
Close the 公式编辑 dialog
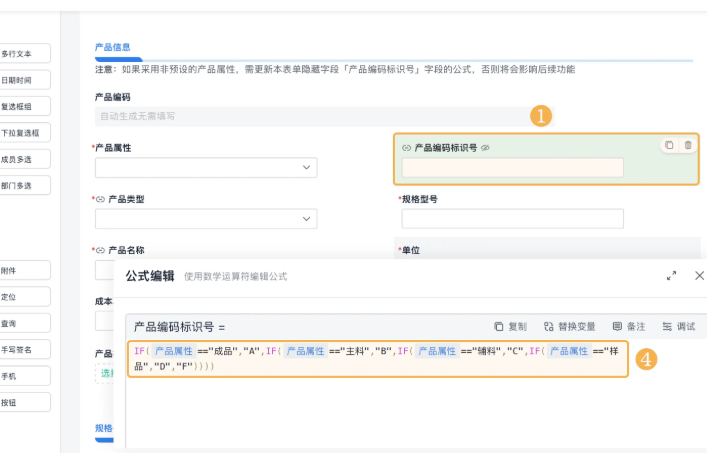click(x=699, y=275)
